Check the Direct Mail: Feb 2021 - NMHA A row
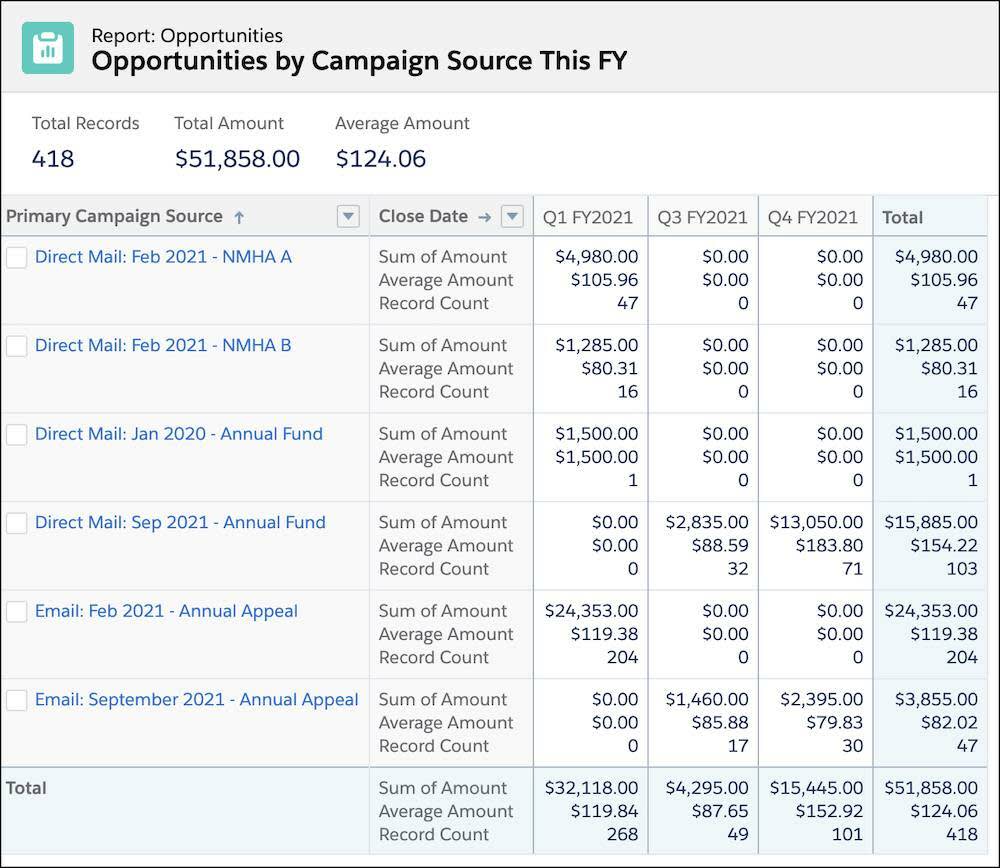Screen dimensions: 1000x868 pos(16,257)
